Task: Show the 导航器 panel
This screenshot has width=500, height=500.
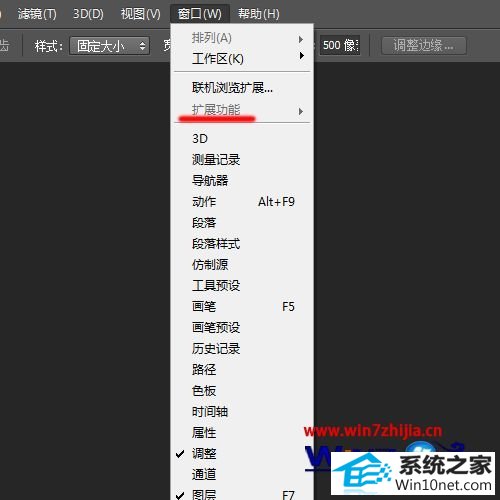Action: click(x=242, y=181)
